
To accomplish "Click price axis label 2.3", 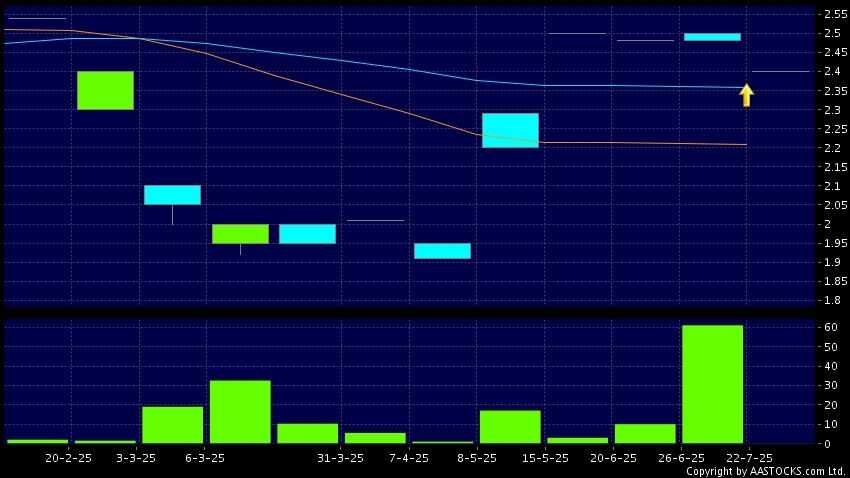I will coord(832,109).
